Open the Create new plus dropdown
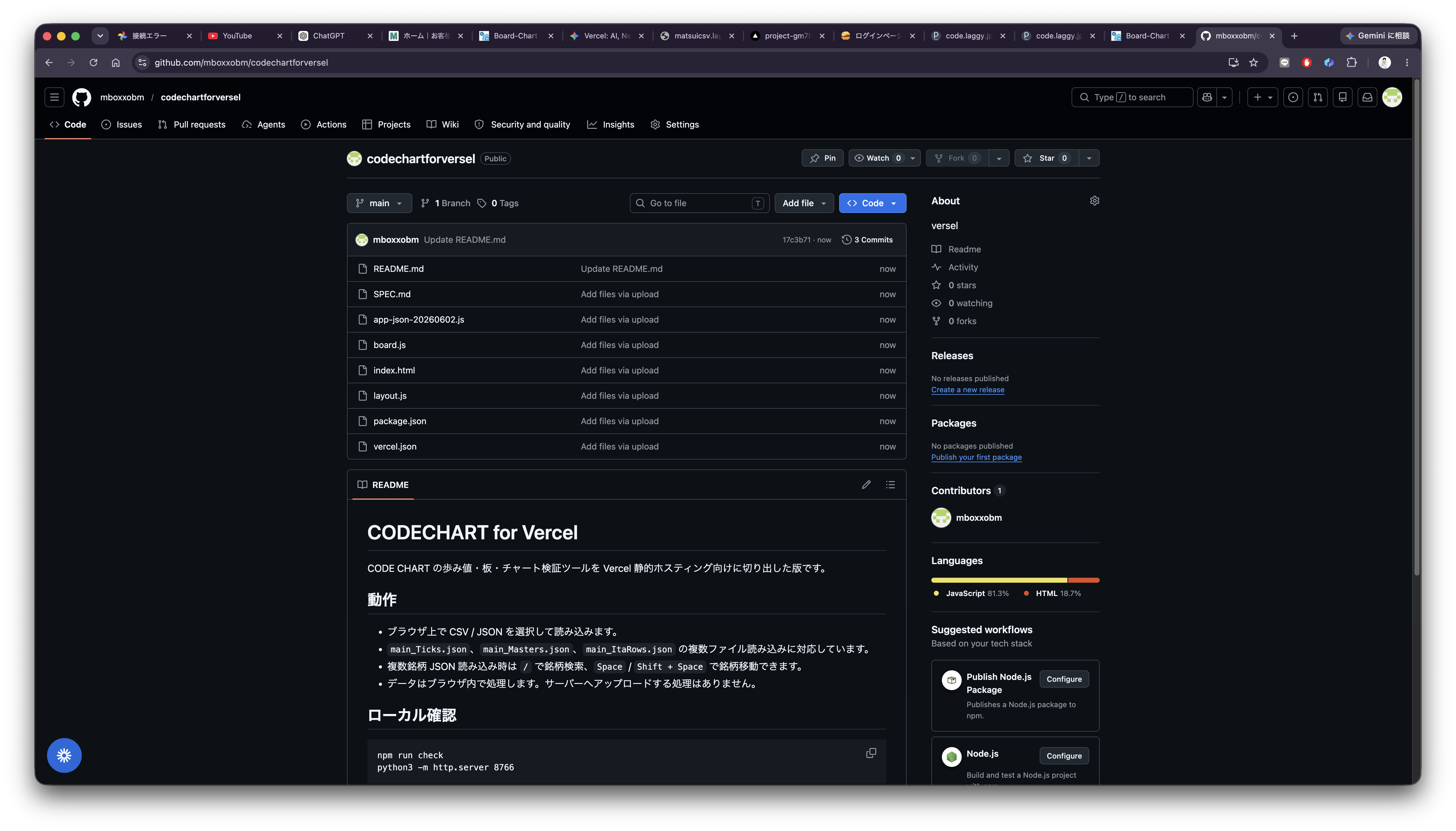Screen dimensions: 1456x831 [x=1263, y=97]
